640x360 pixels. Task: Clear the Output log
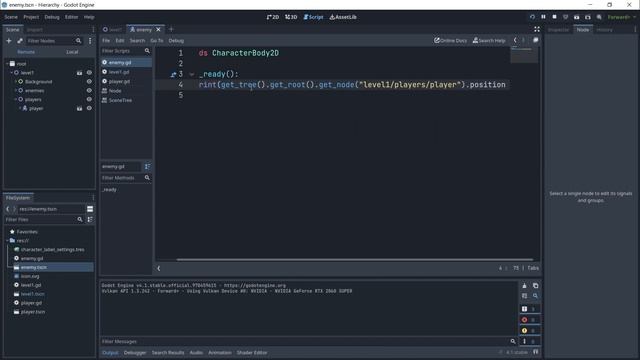pos(524,286)
